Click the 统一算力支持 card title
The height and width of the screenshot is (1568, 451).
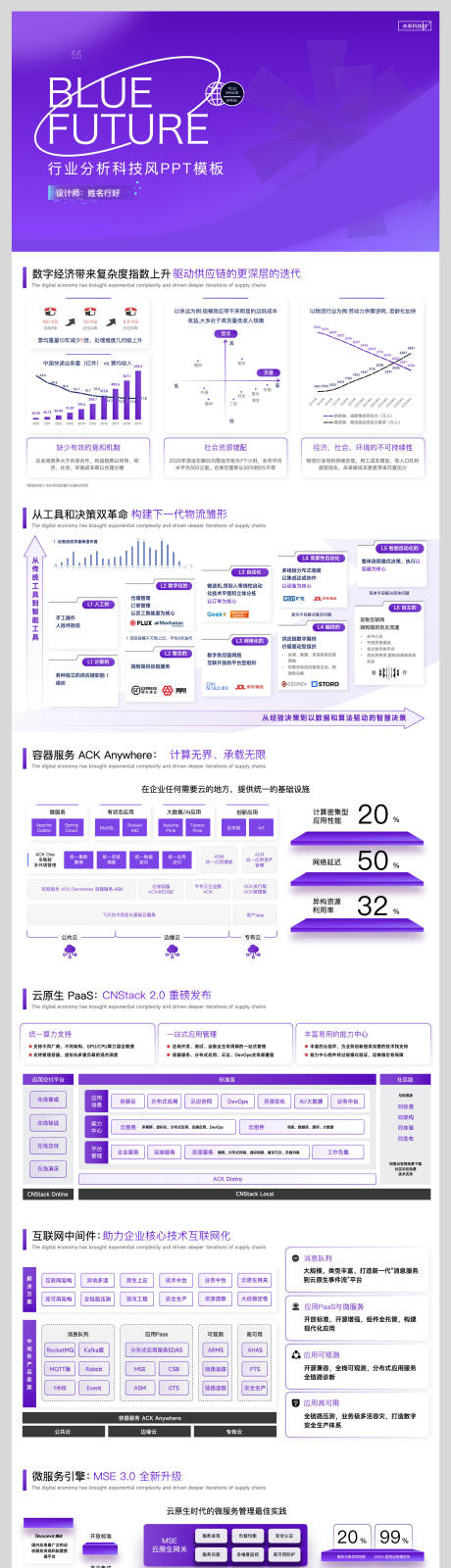click(x=50, y=1034)
